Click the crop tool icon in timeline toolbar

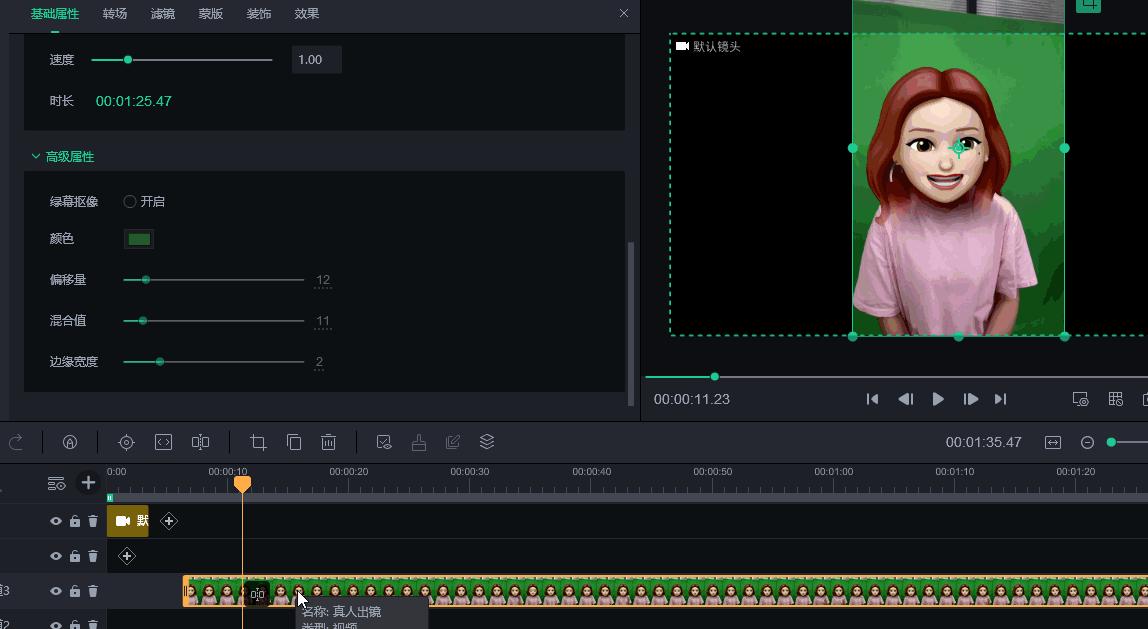(x=258, y=442)
